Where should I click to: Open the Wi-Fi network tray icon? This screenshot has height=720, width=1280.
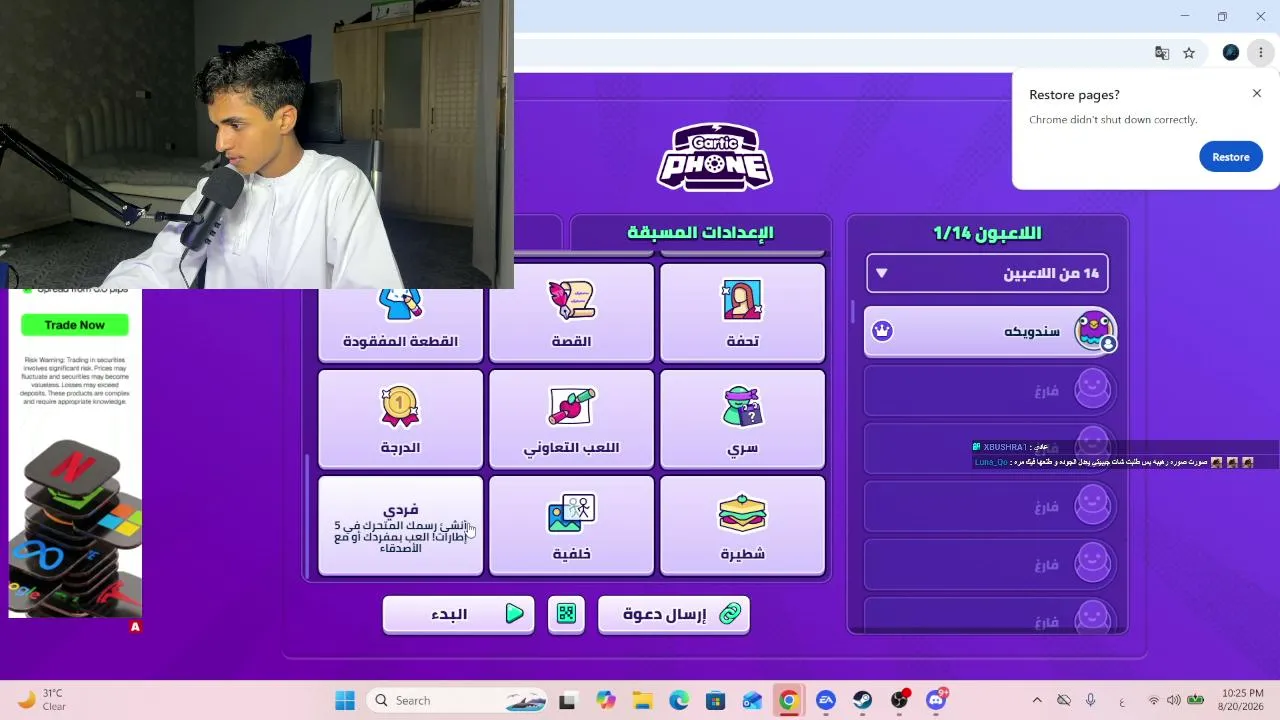pos(1154,701)
